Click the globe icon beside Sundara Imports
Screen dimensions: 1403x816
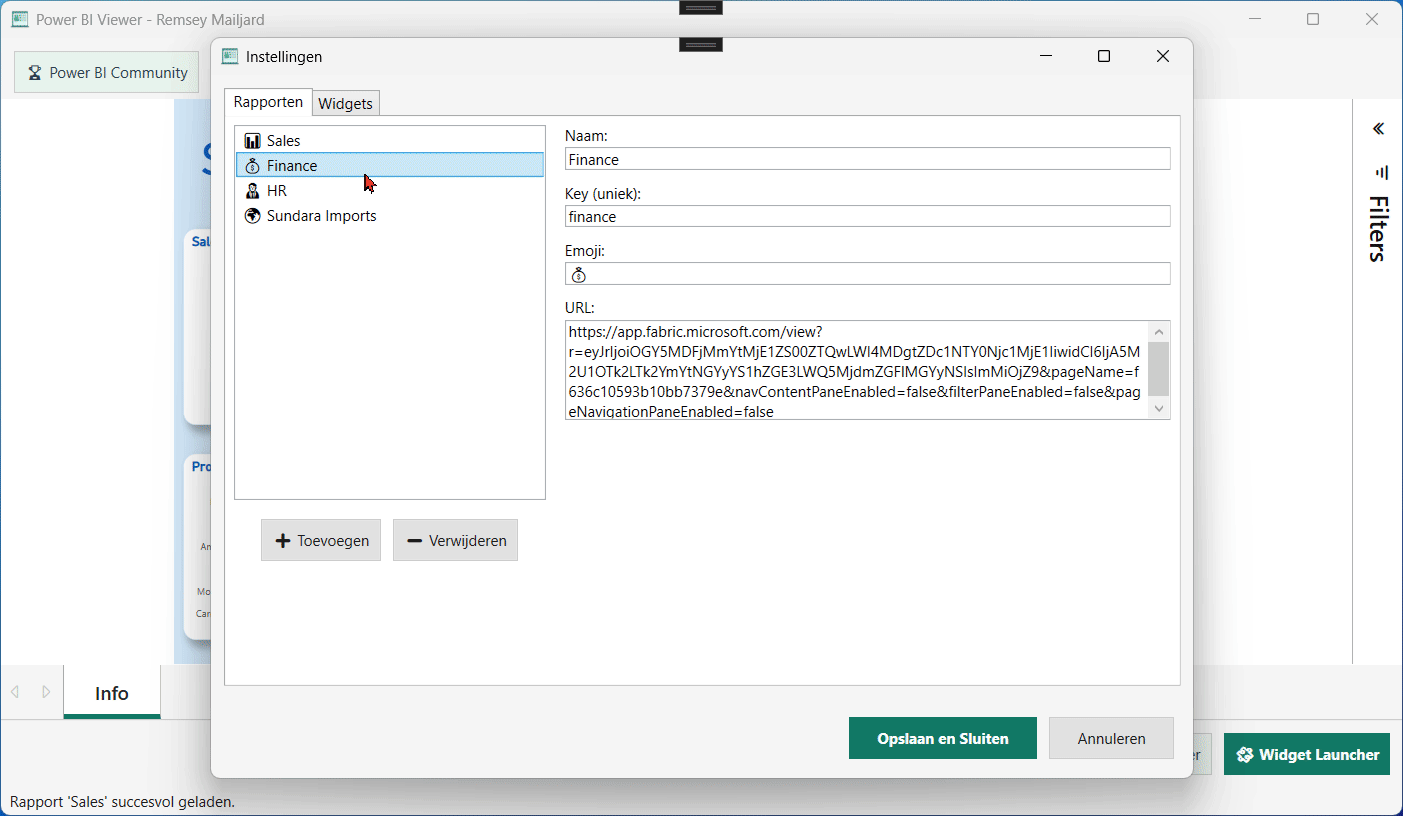[x=252, y=216]
